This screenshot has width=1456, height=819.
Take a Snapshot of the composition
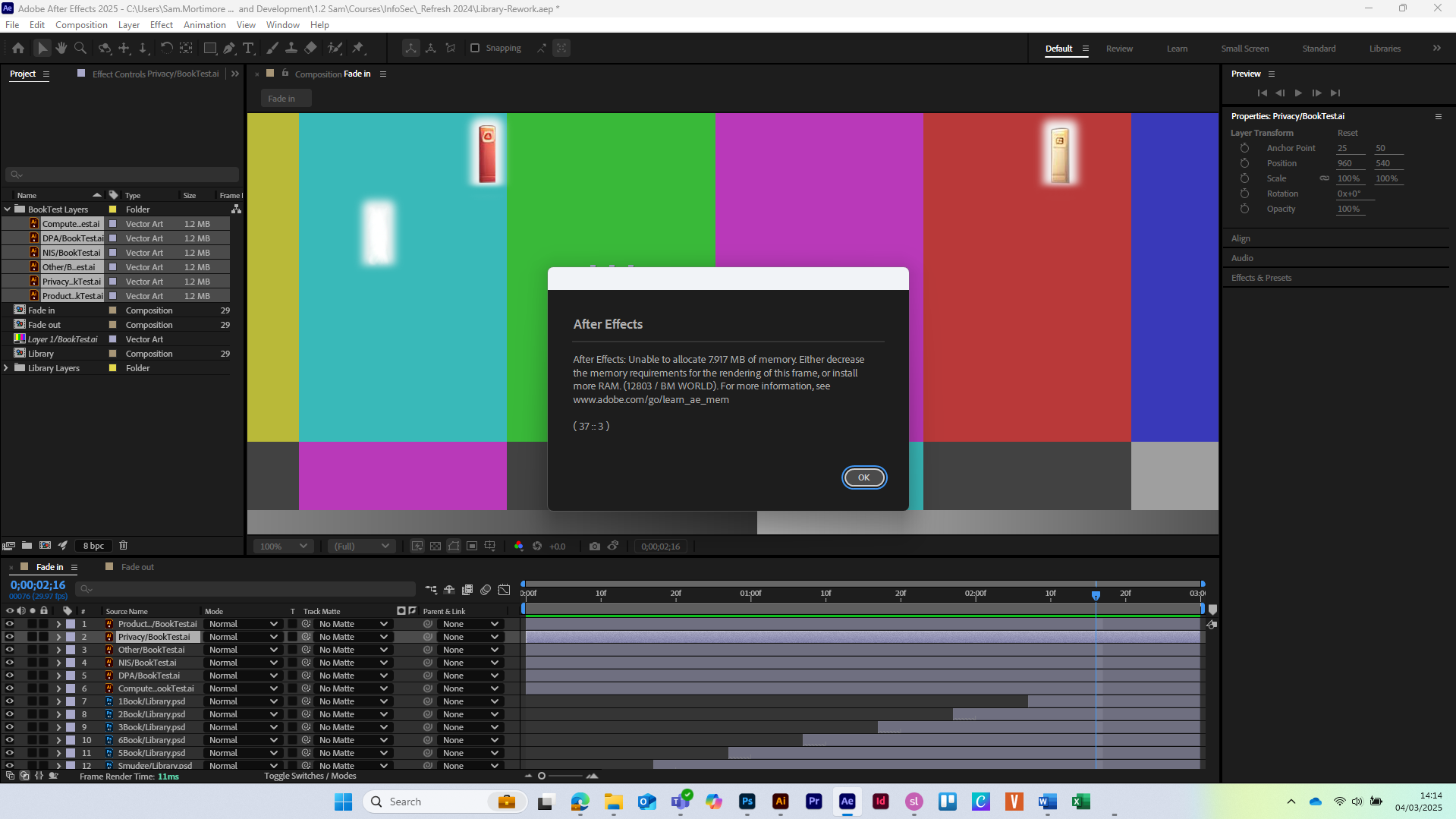[x=595, y=546]
